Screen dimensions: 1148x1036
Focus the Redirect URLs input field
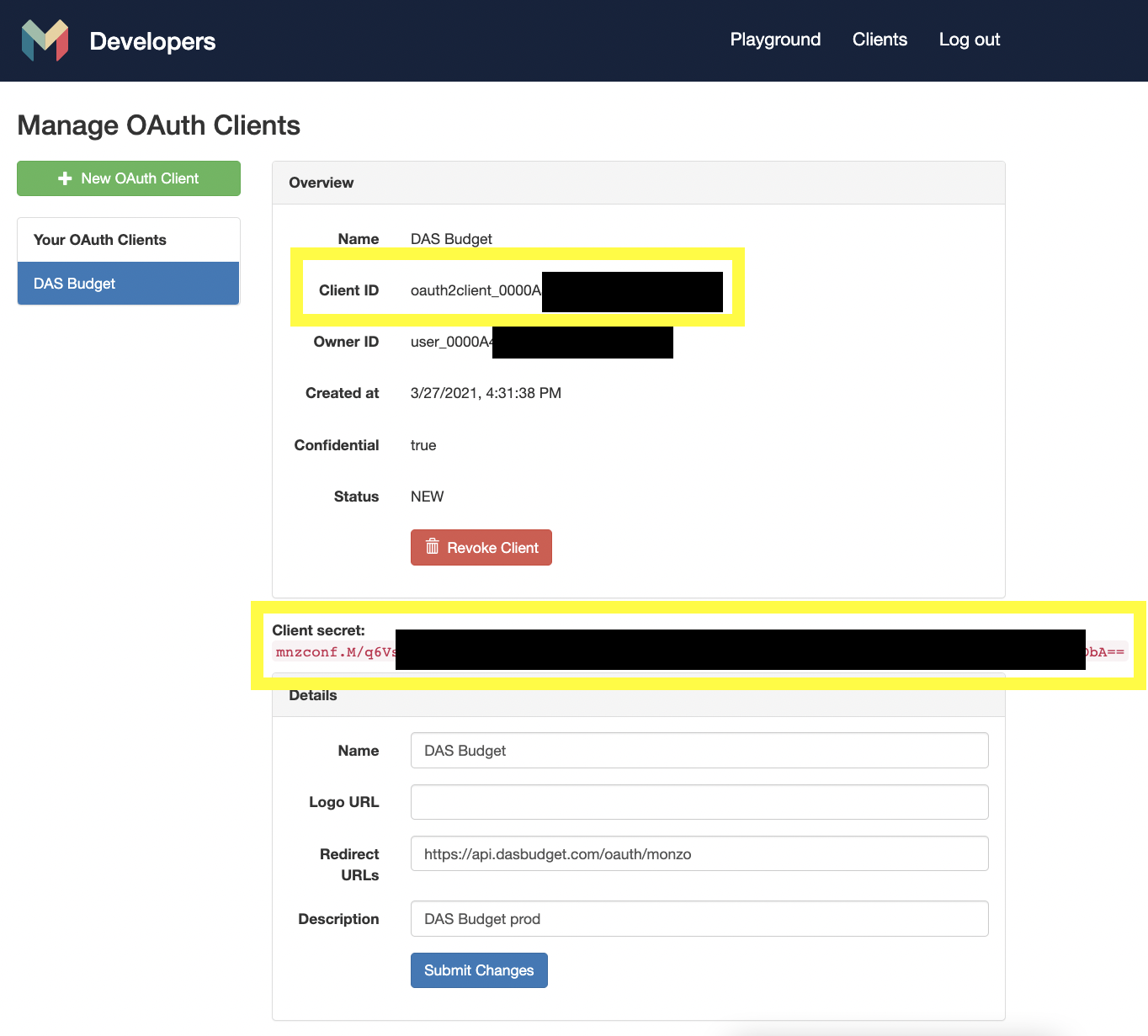coord(699,854)
